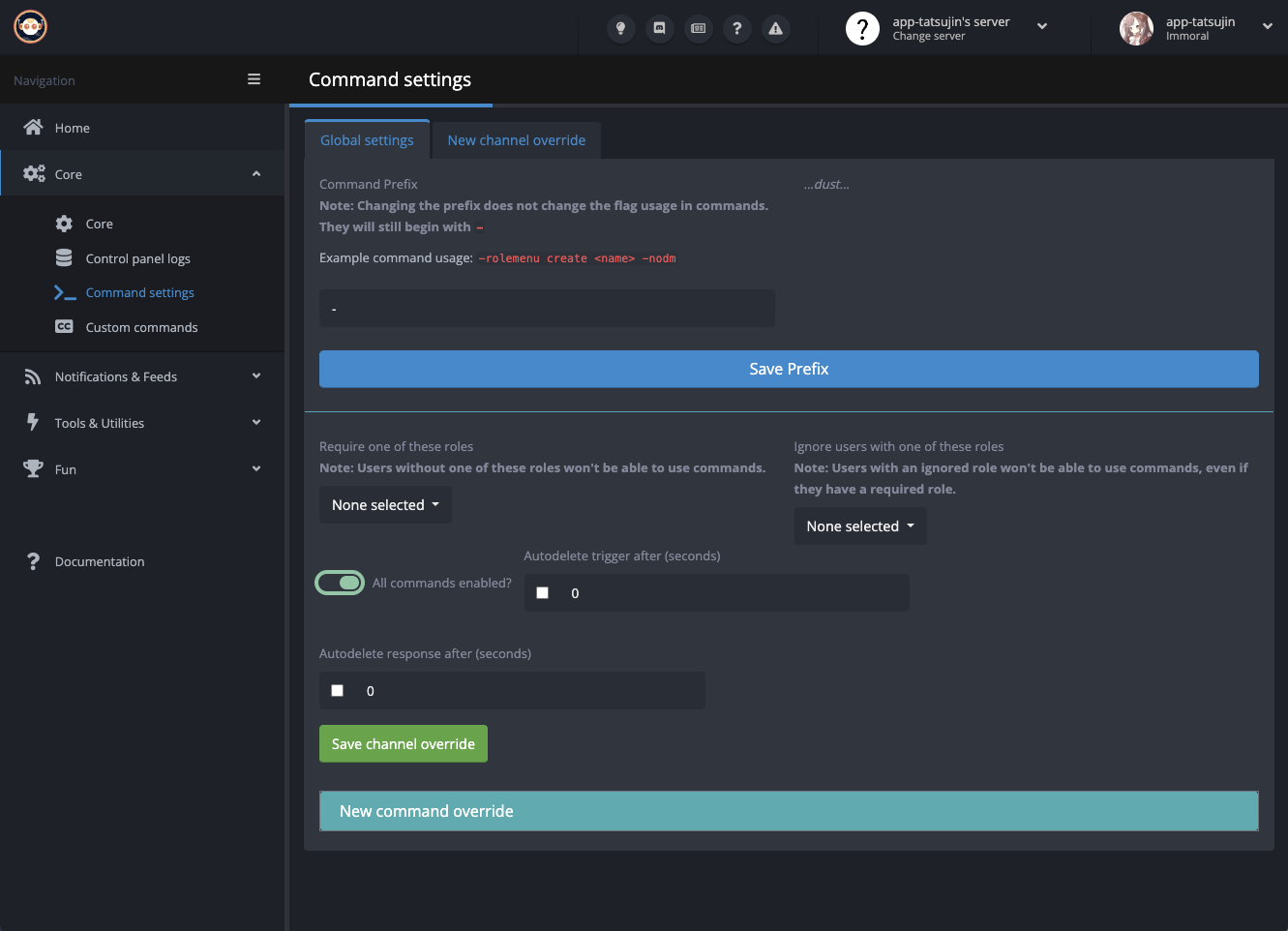Check the Autodelete response checkbox
Image resolution: width=1288 pixels, height=931 pixels.
coord(338,691)
